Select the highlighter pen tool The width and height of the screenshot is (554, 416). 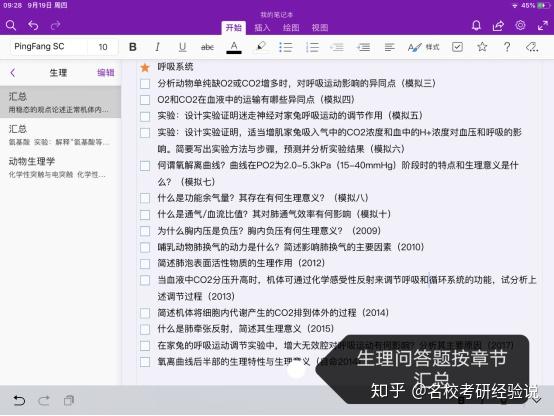tap(261, 47)
